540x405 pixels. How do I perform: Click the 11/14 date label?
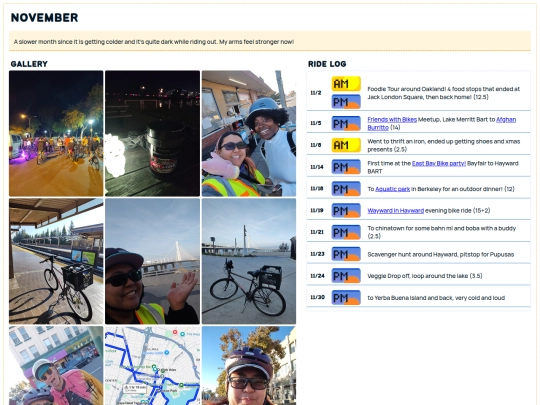(317, 167)
